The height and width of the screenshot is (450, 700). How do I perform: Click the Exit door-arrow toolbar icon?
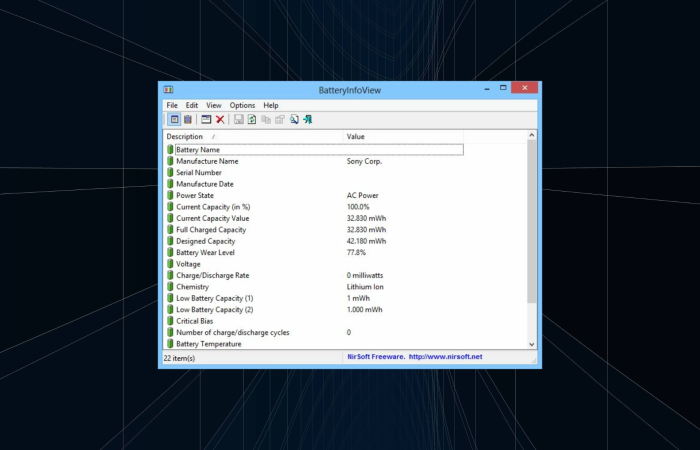coord(308,119)
